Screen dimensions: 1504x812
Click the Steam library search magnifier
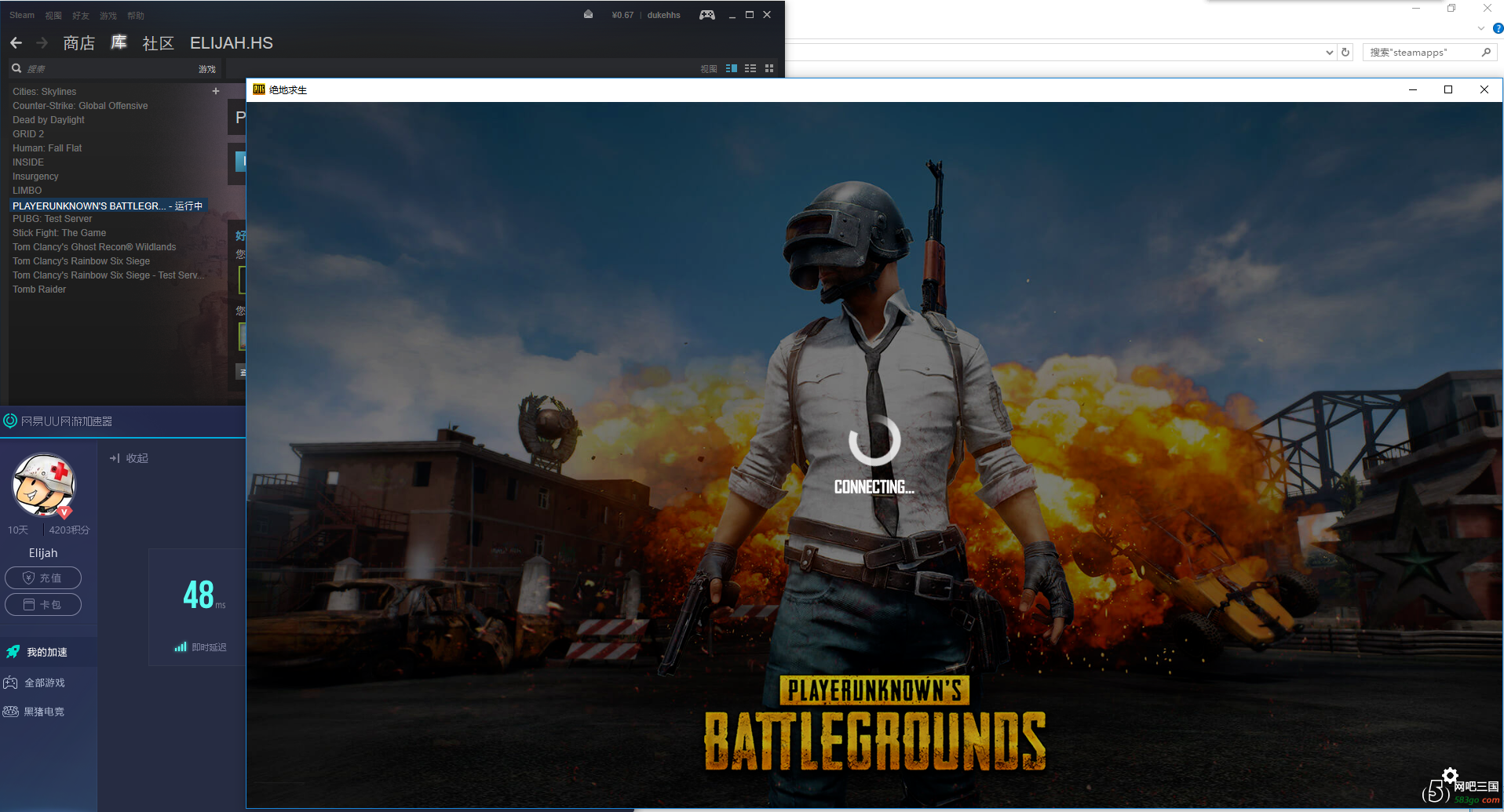click(x=16, y=68)
